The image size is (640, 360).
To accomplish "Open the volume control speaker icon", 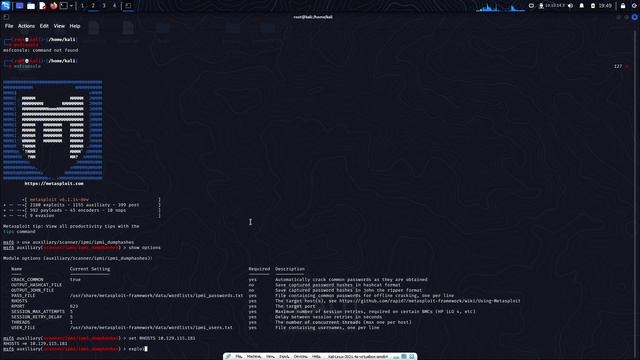I will [x=571, y=6].
